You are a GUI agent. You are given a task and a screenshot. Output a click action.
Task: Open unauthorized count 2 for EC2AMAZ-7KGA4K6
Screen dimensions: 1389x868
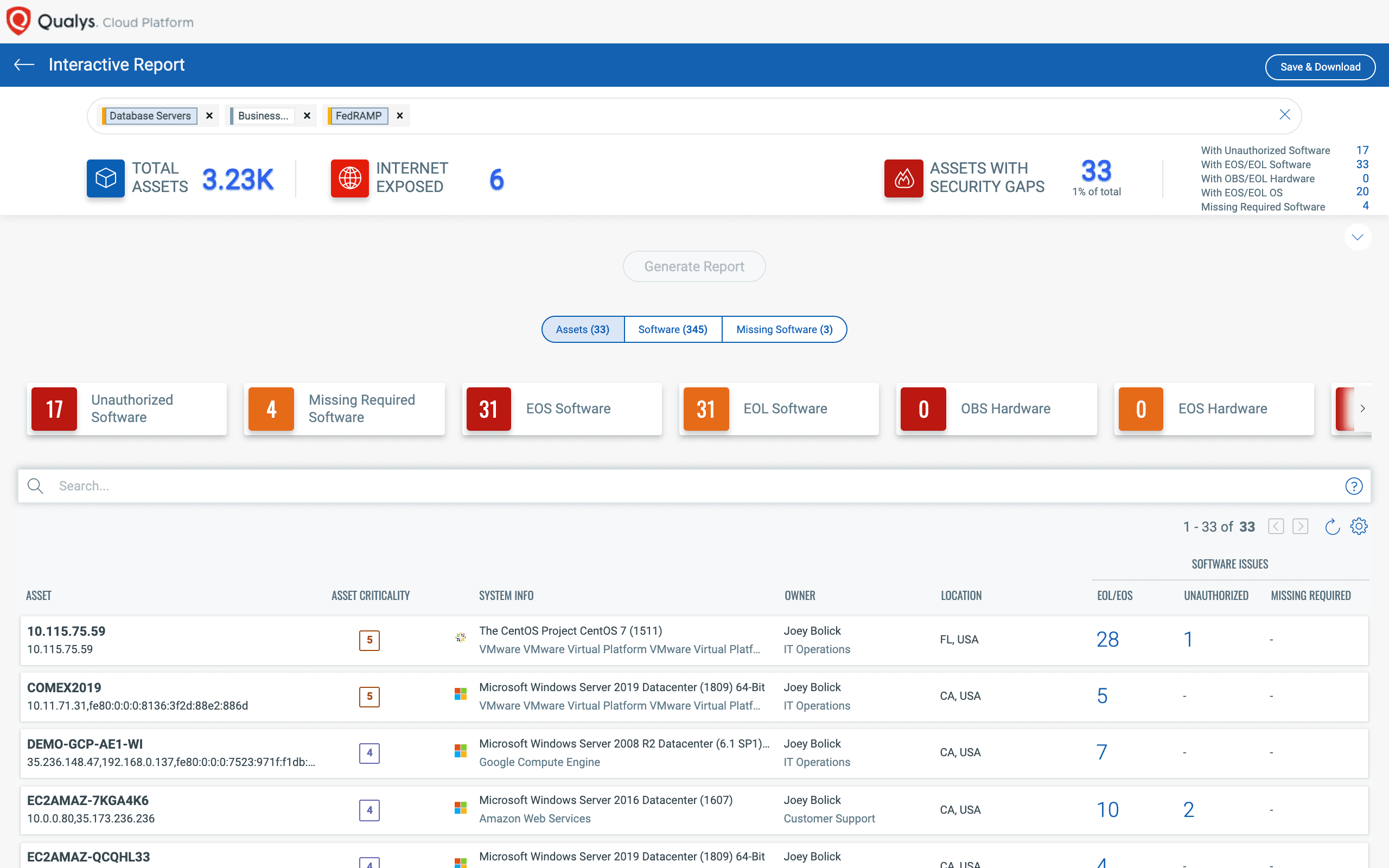(x=1189, y=809)
